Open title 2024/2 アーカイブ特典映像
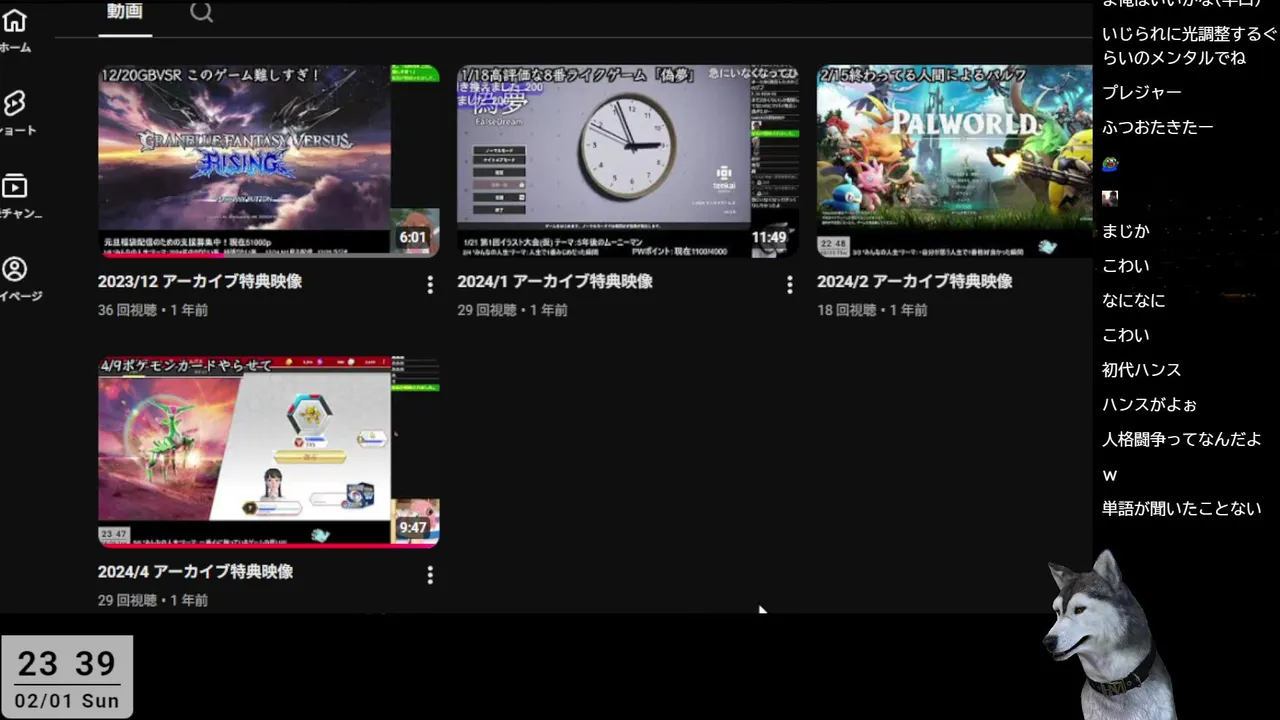The width and height of the screenshot is (1280, 720). point(915,282)
